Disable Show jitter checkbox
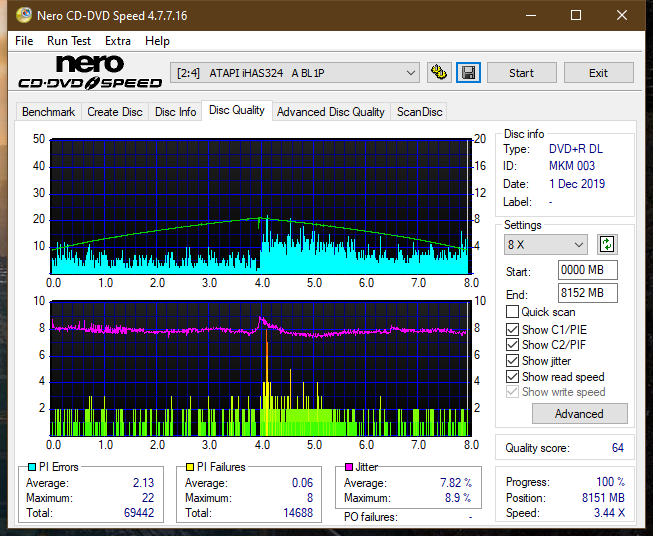653x536 pixels. pyautogui.click(x=512, y=361)
